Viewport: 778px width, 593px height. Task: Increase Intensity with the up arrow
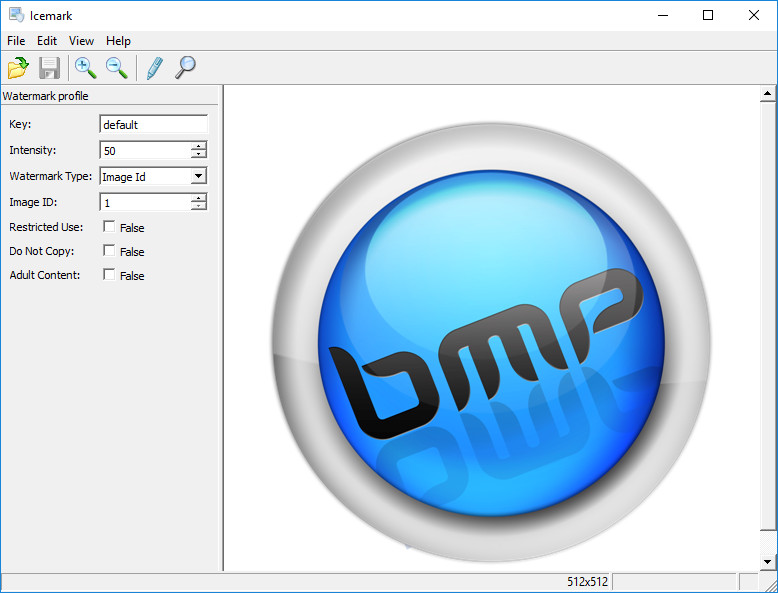coord(198,146)
